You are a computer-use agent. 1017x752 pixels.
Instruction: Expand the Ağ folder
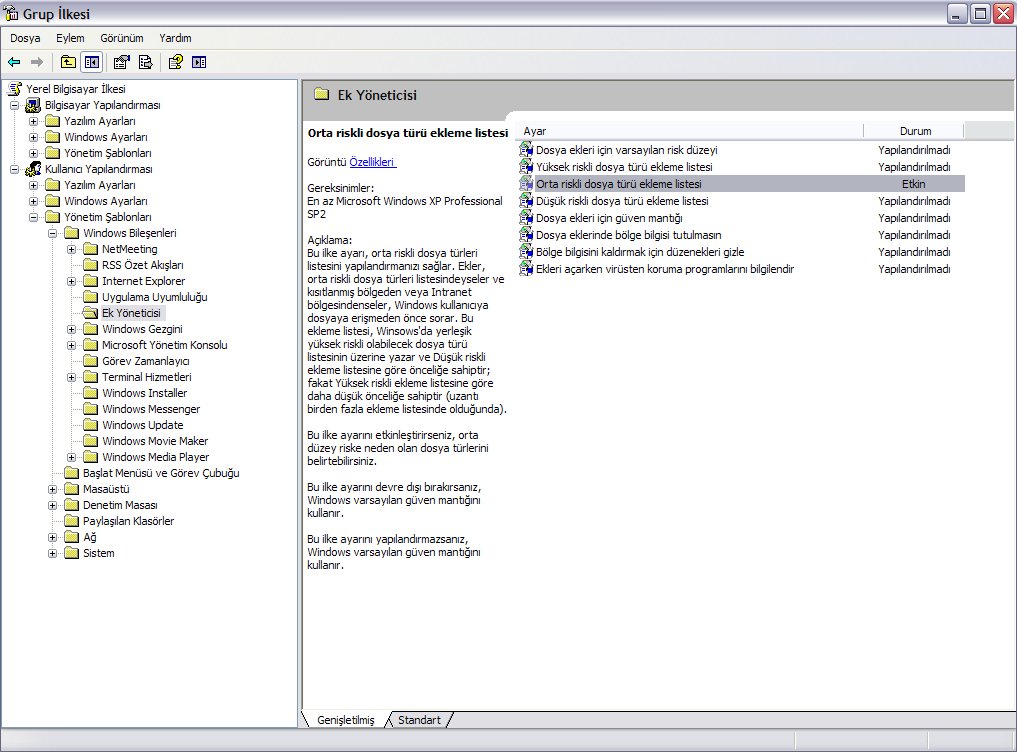tap(53, 537)
